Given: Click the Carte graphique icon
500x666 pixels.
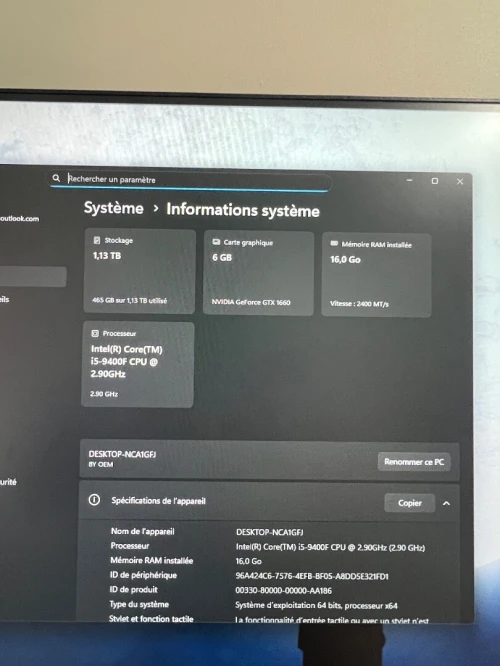Looking at the screenshot, I should (216, 242).
